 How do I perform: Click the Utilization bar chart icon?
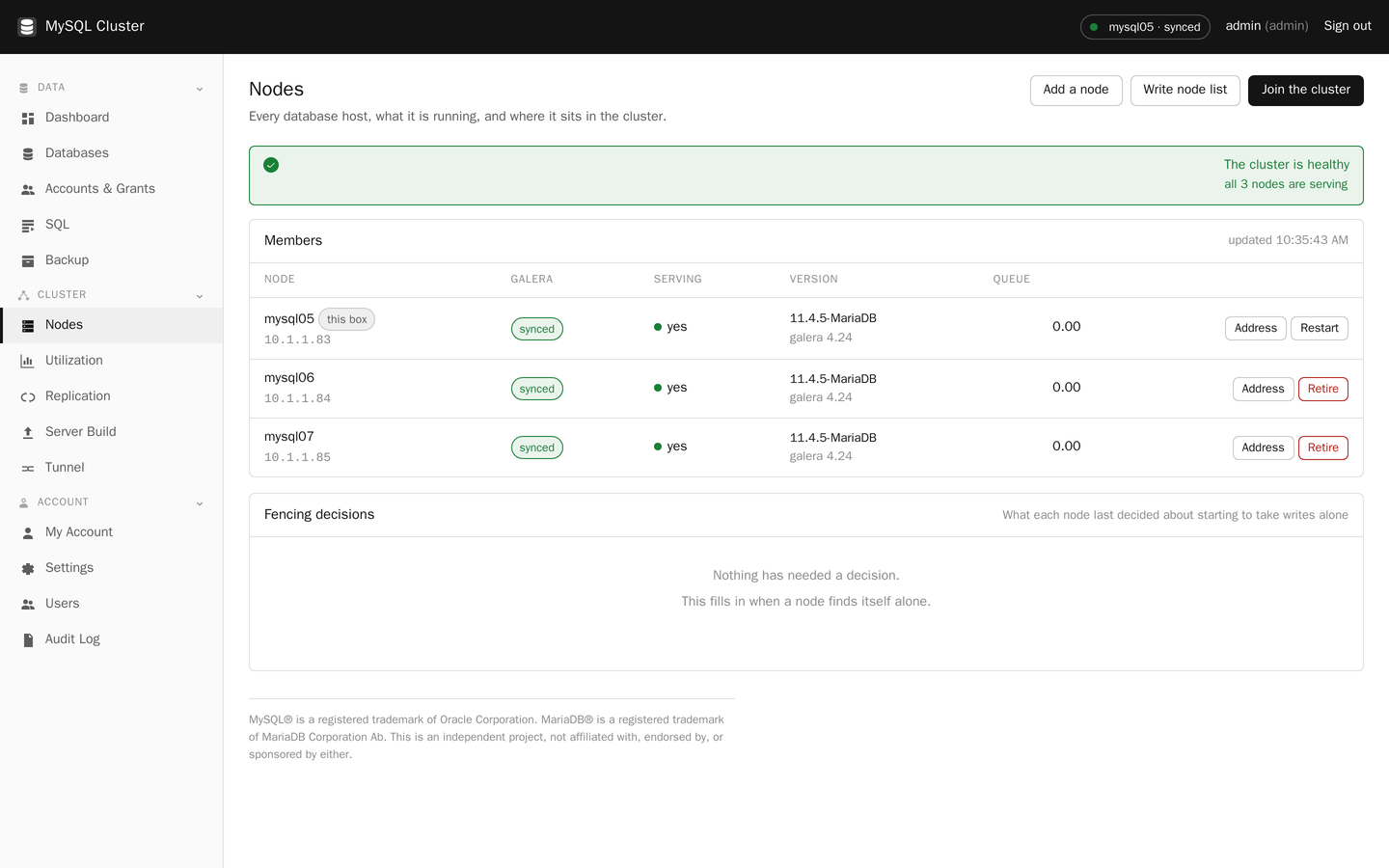point(28,361)
